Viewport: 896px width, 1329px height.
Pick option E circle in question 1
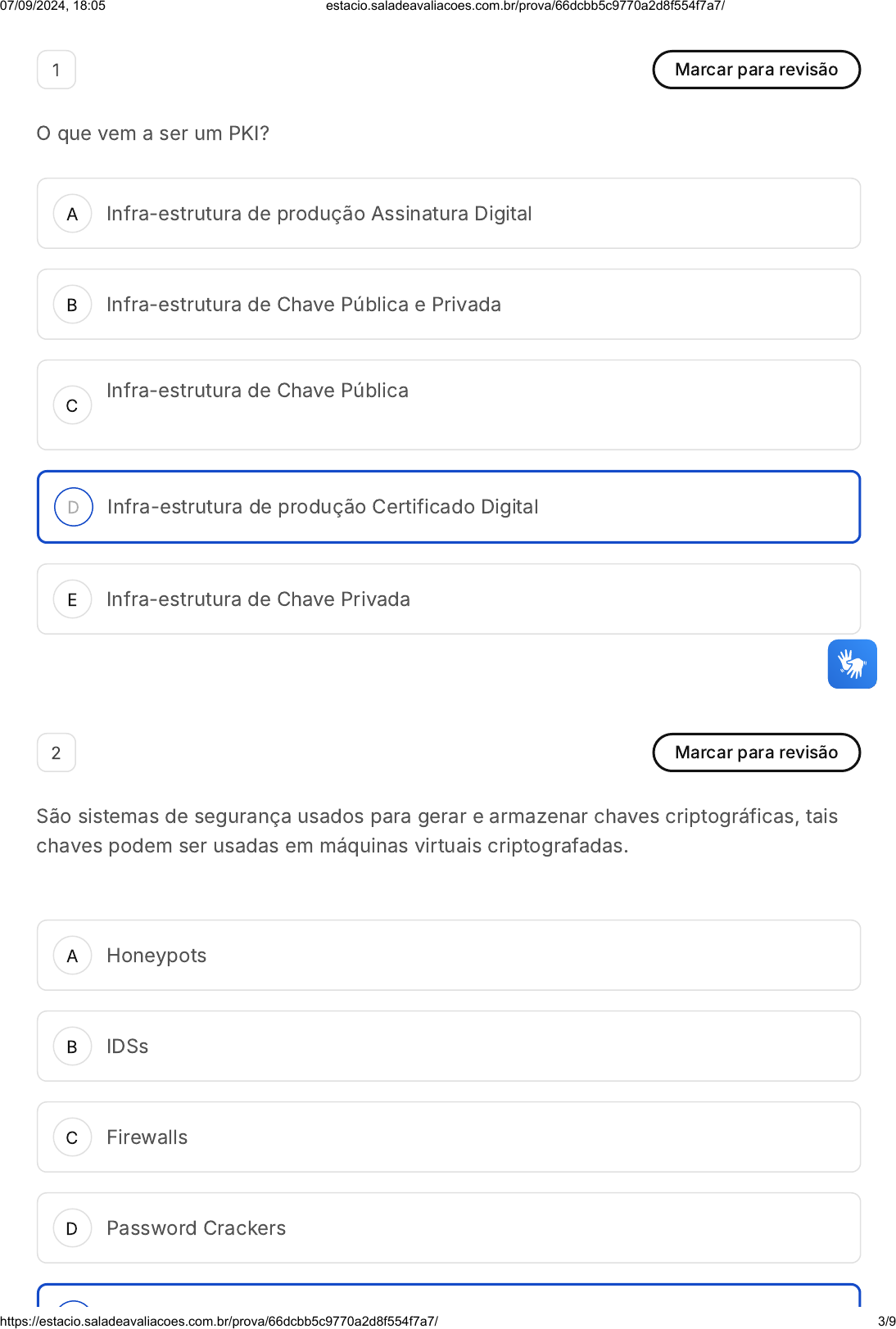(x=72, y=599)
